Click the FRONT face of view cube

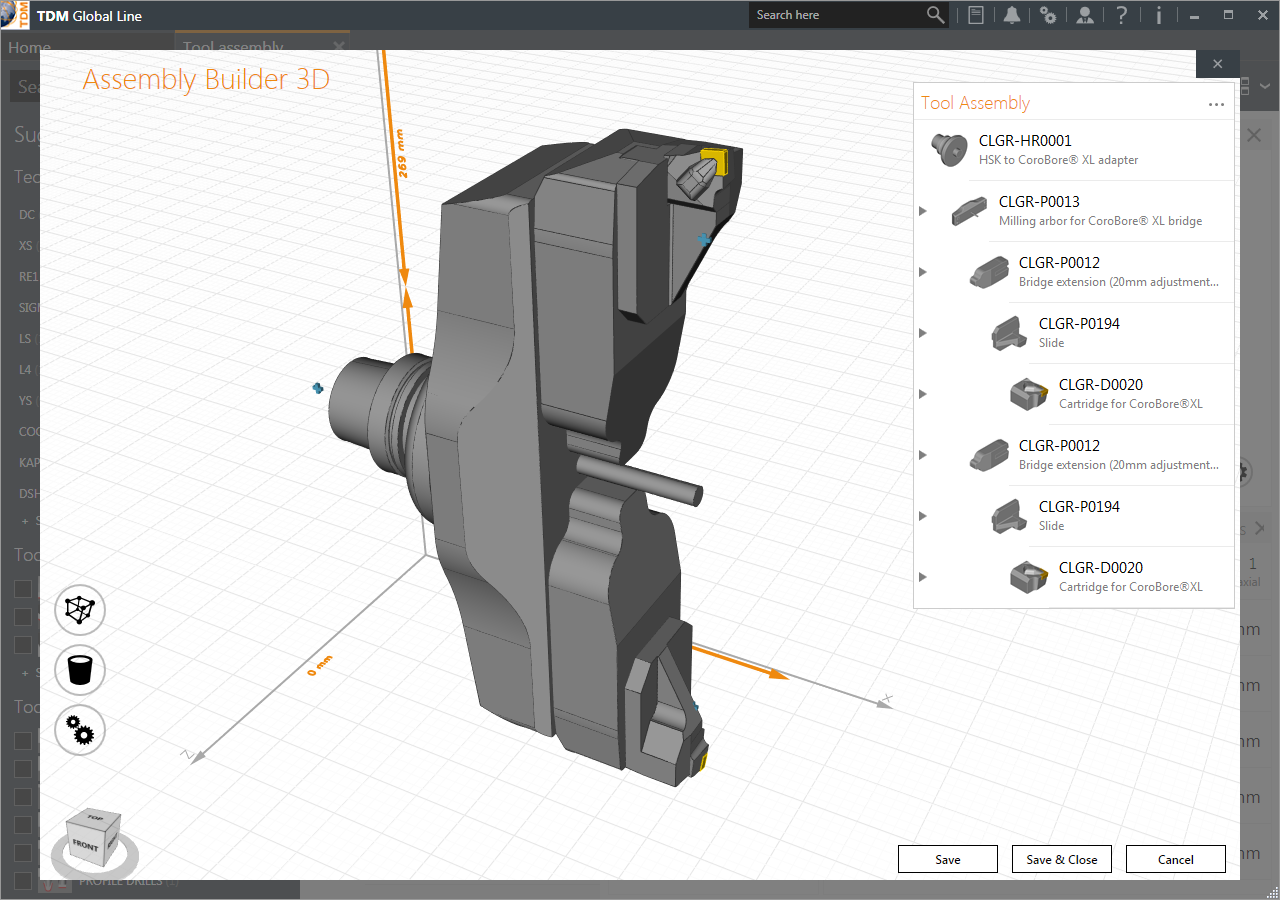tap(86, 846)
